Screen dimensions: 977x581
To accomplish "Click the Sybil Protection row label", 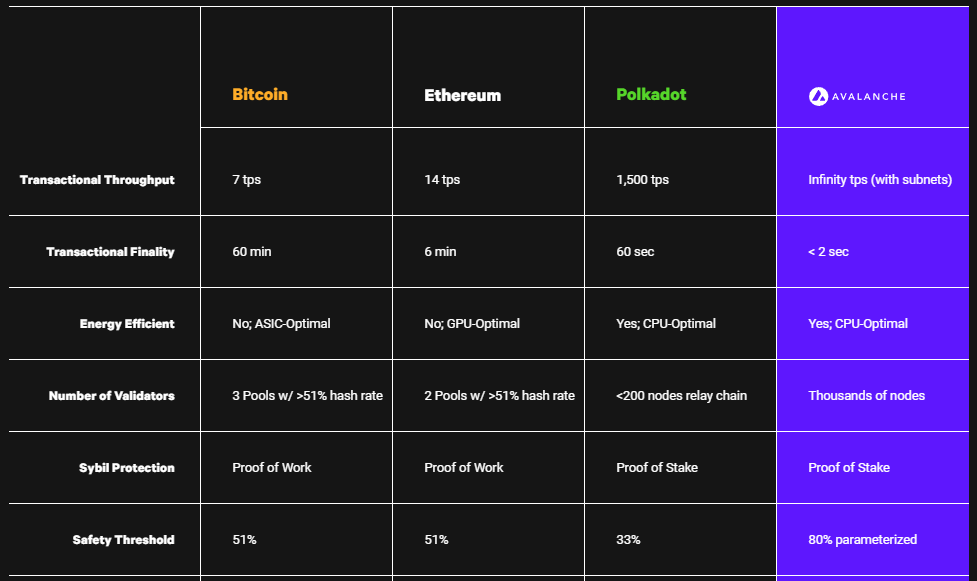I will [126, 468].
